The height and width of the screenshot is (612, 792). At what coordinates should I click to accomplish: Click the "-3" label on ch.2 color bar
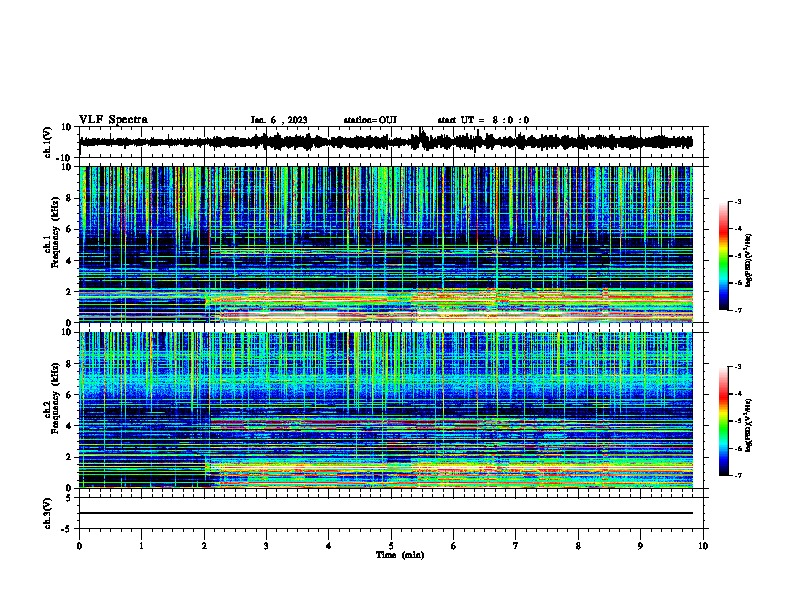738,367
